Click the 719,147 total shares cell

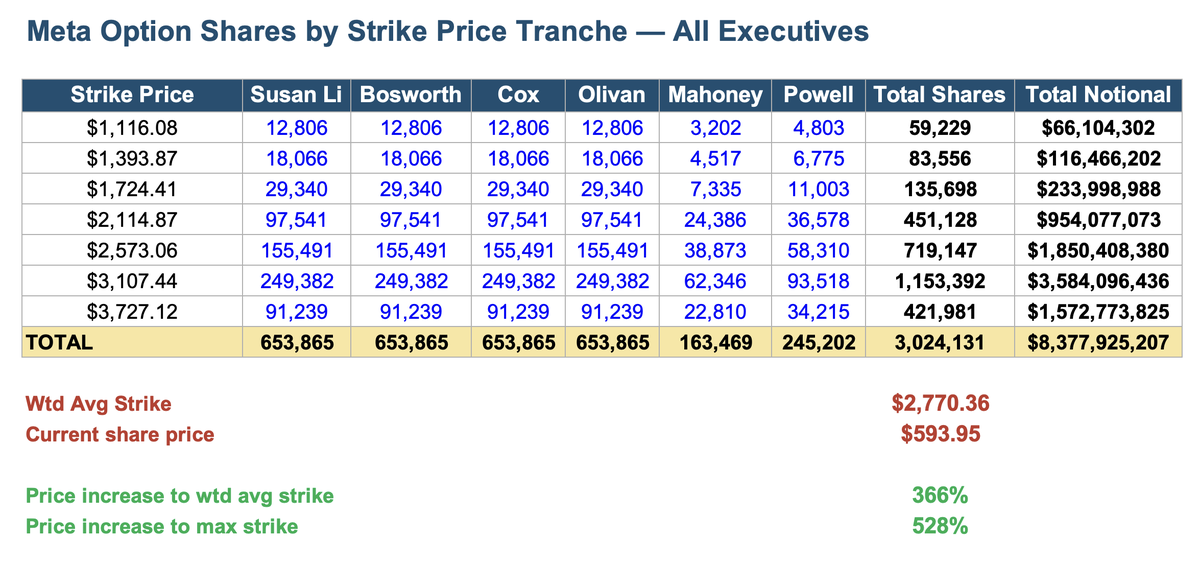(x=939, y=250)
